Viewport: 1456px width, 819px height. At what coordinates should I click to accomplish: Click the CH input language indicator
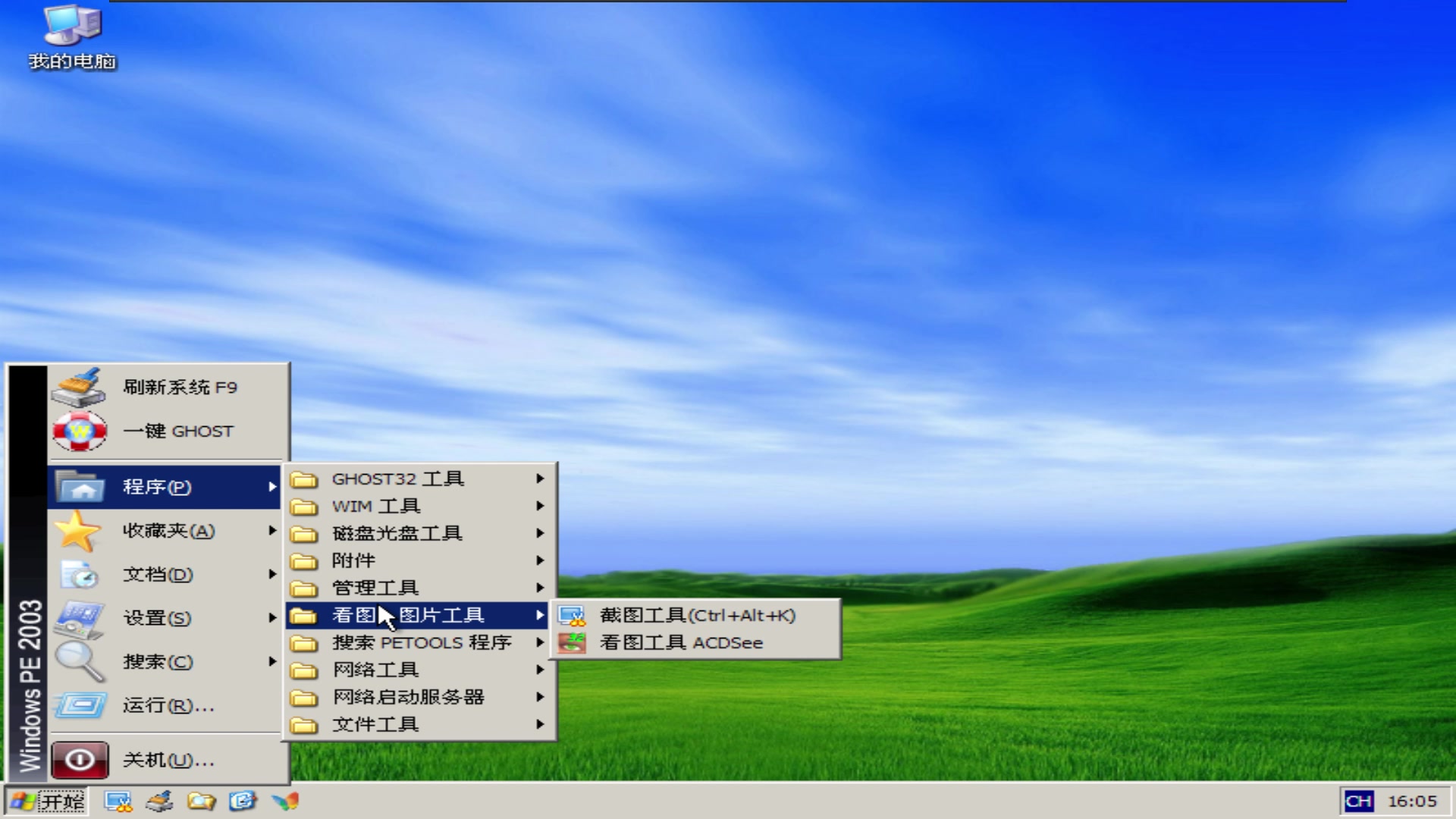tap(1358, 802)
